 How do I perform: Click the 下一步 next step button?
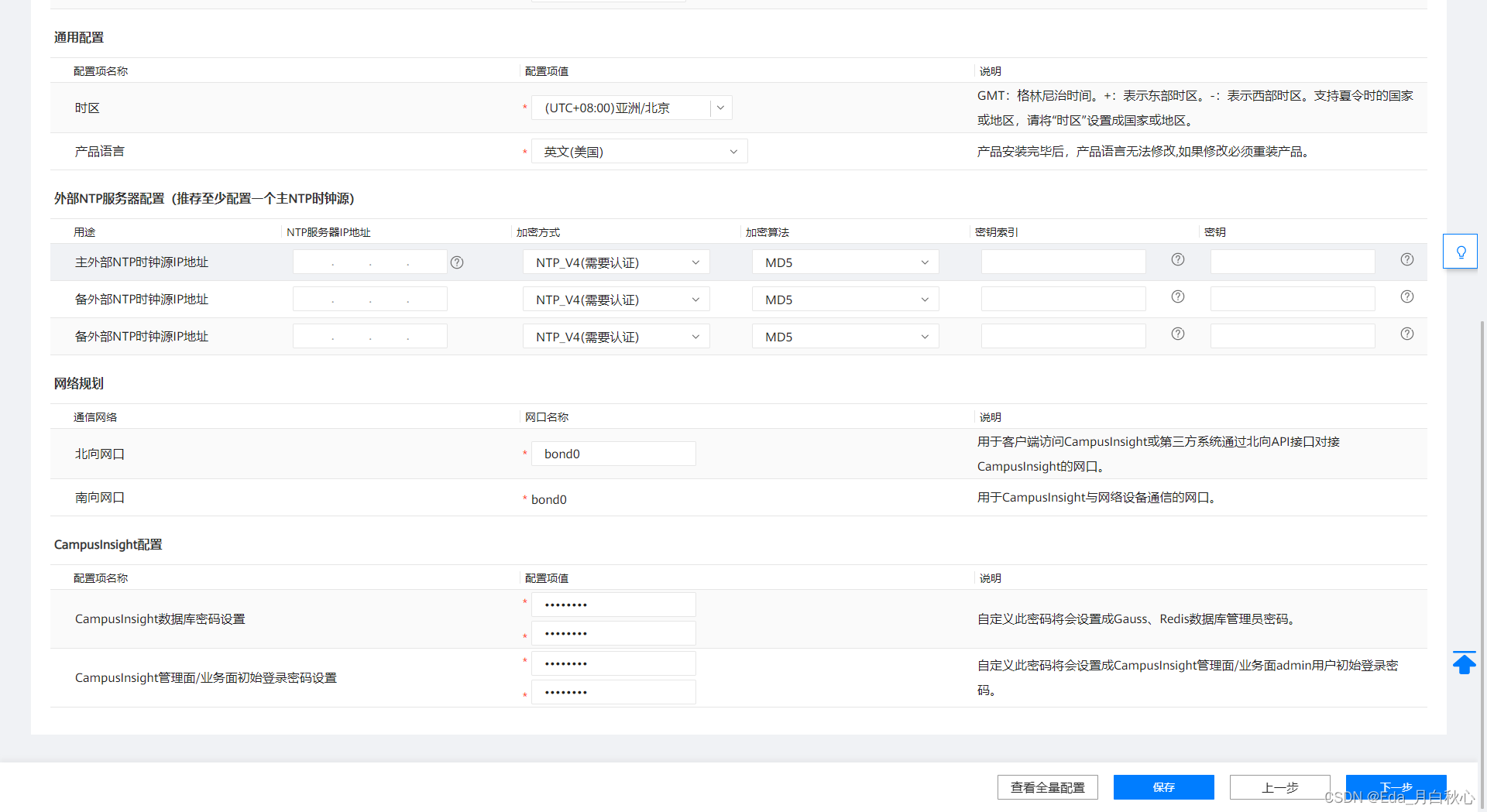click(1396, 787)
